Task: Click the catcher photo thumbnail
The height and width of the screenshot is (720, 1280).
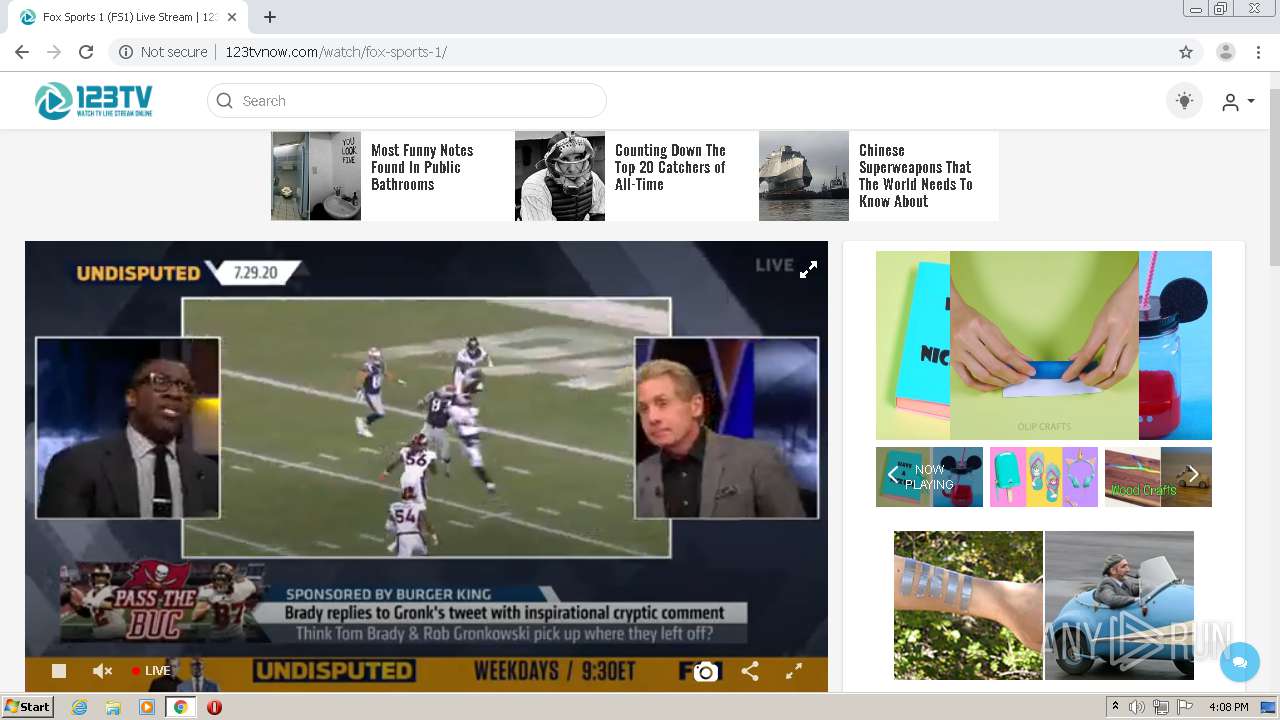Action: click(560, 176)
